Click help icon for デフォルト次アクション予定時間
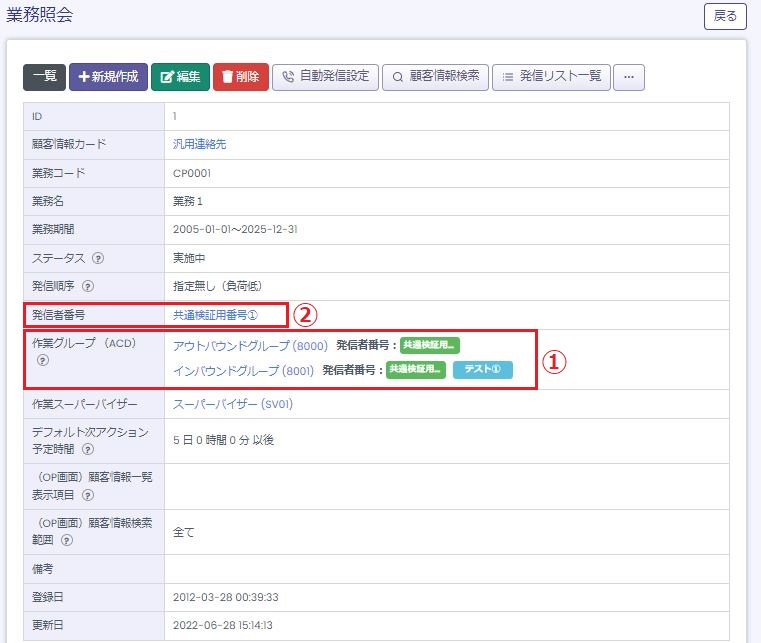The width and height of the screenshot is (761, 643). pyautogui.click(x=88, y=450)
